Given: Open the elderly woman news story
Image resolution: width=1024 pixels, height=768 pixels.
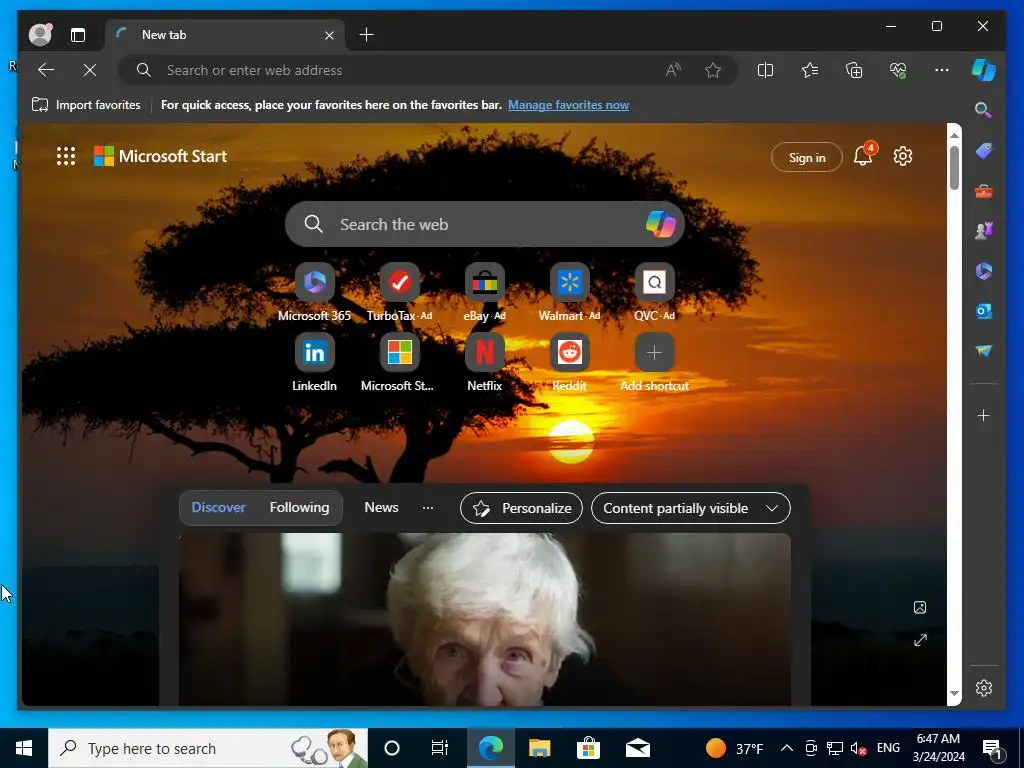Looking at the screenshot, I should (x=485, y=619).
